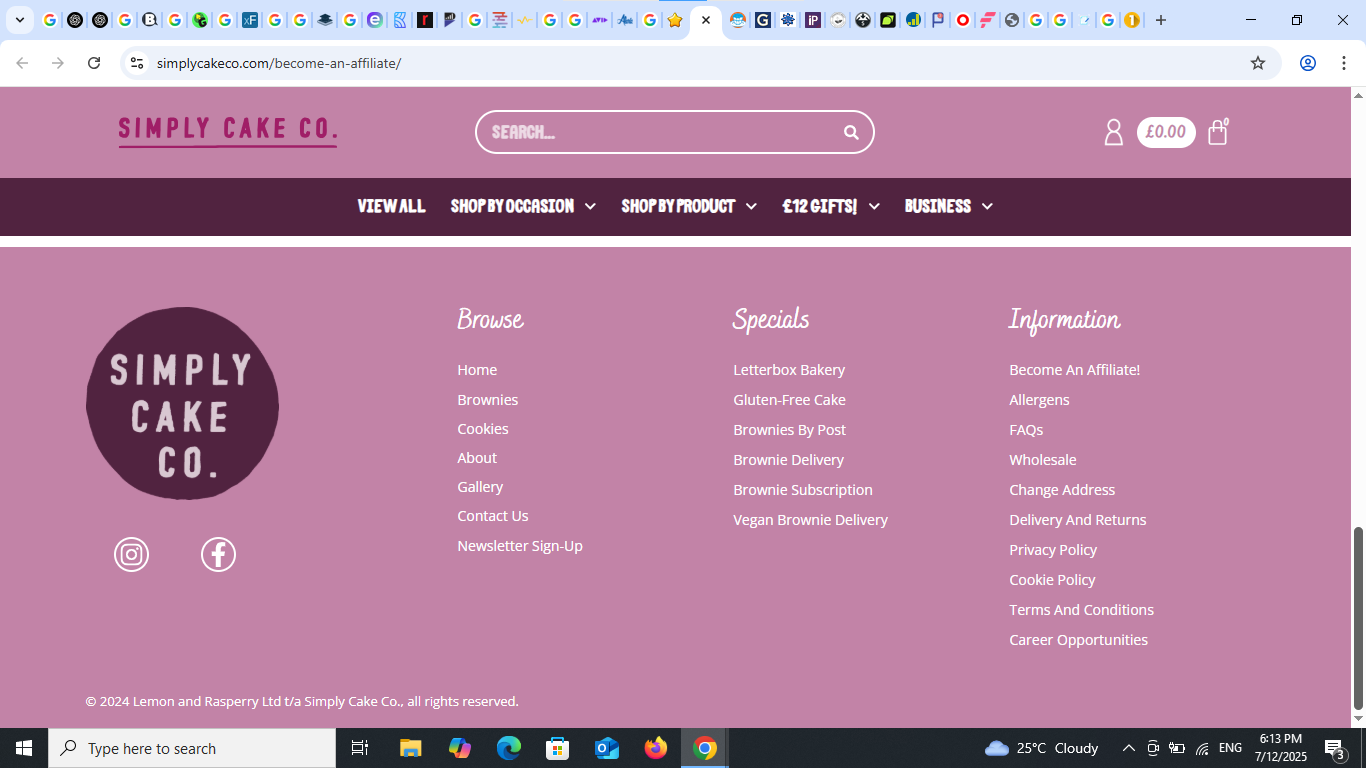
Task: Open Delivery And Returns link
Action: [x=1078, y=520]
